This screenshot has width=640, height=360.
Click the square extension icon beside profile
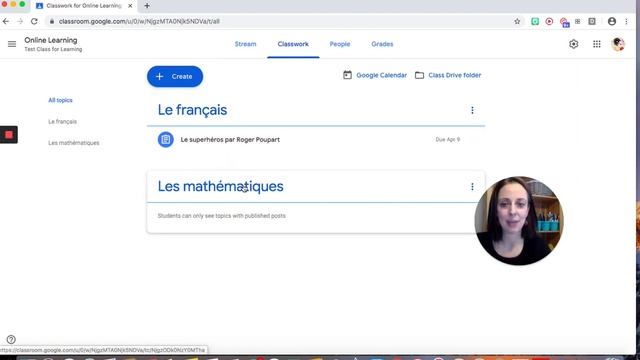coord(592,21)
